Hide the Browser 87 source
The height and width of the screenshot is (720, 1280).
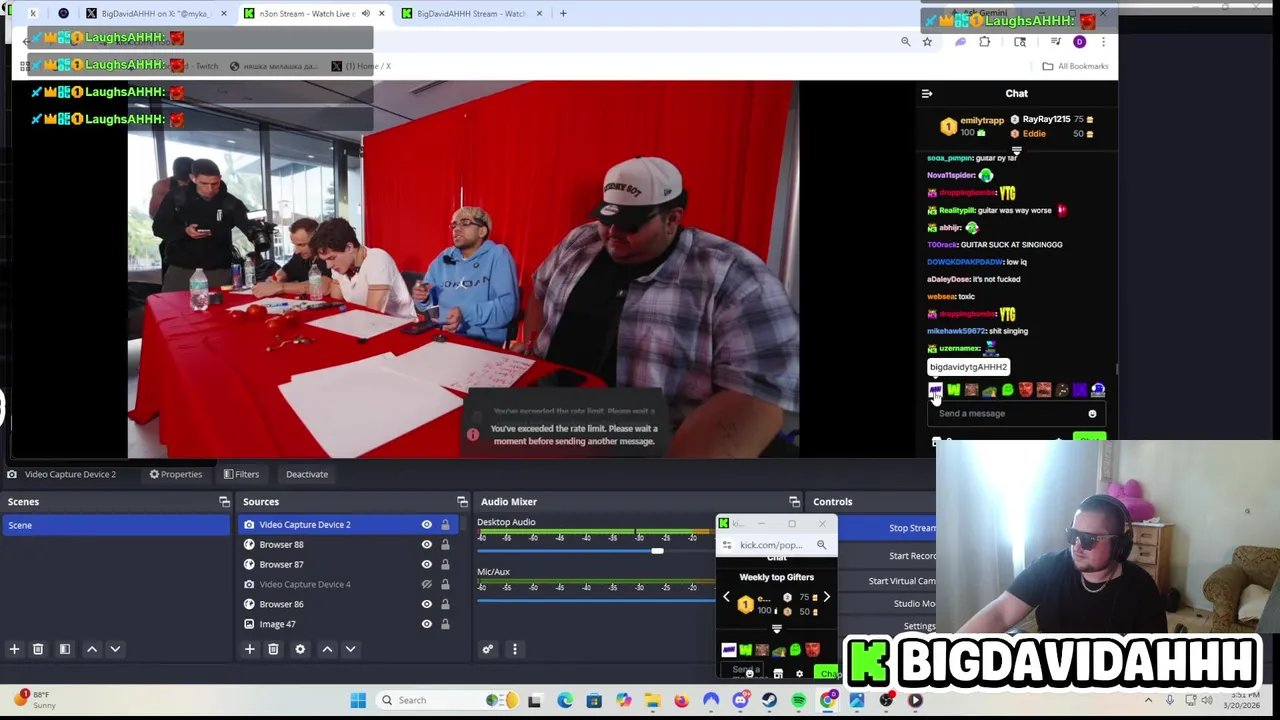(x=427, y=564)
